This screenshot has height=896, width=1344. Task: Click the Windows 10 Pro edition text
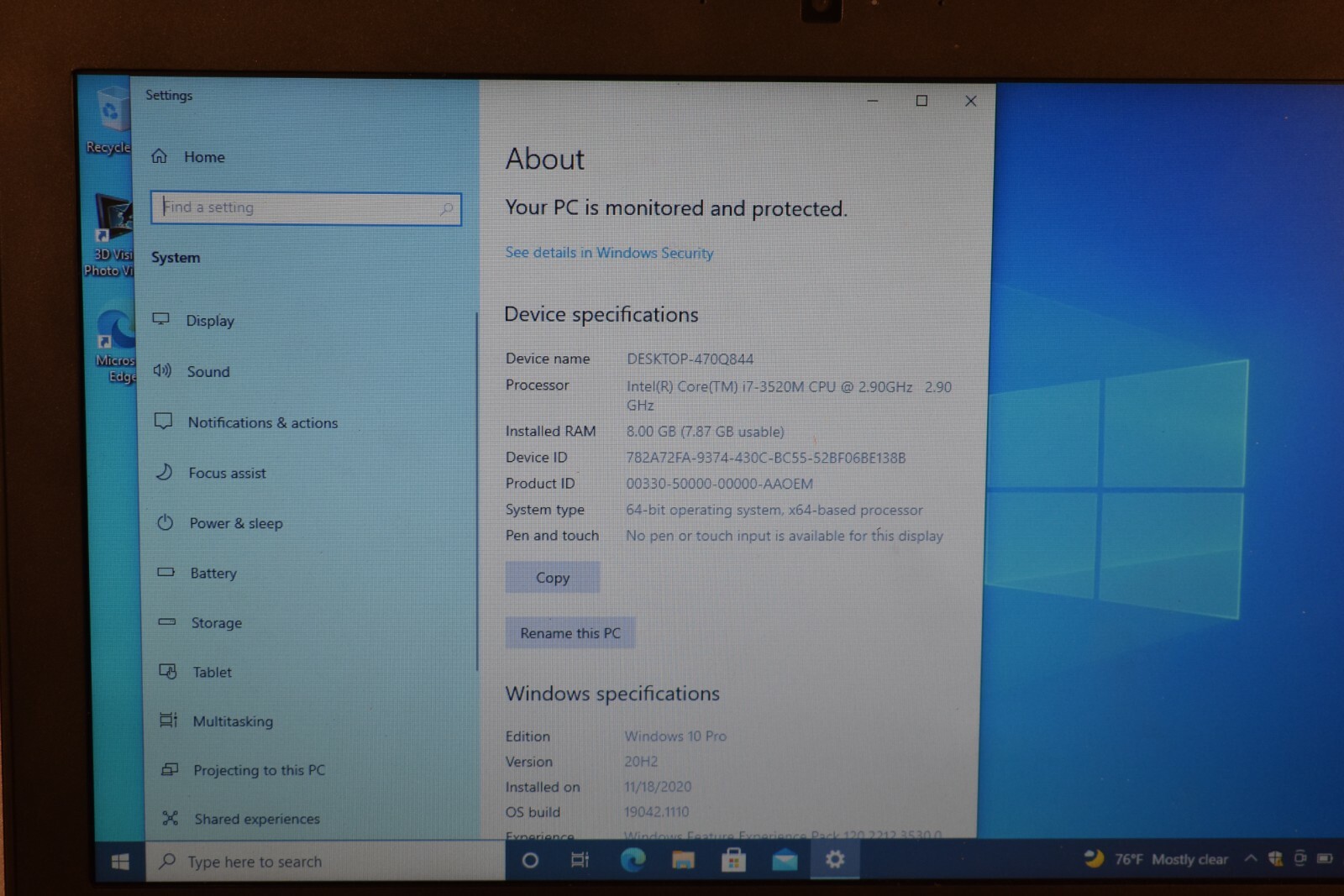click(x=675, y=736)
